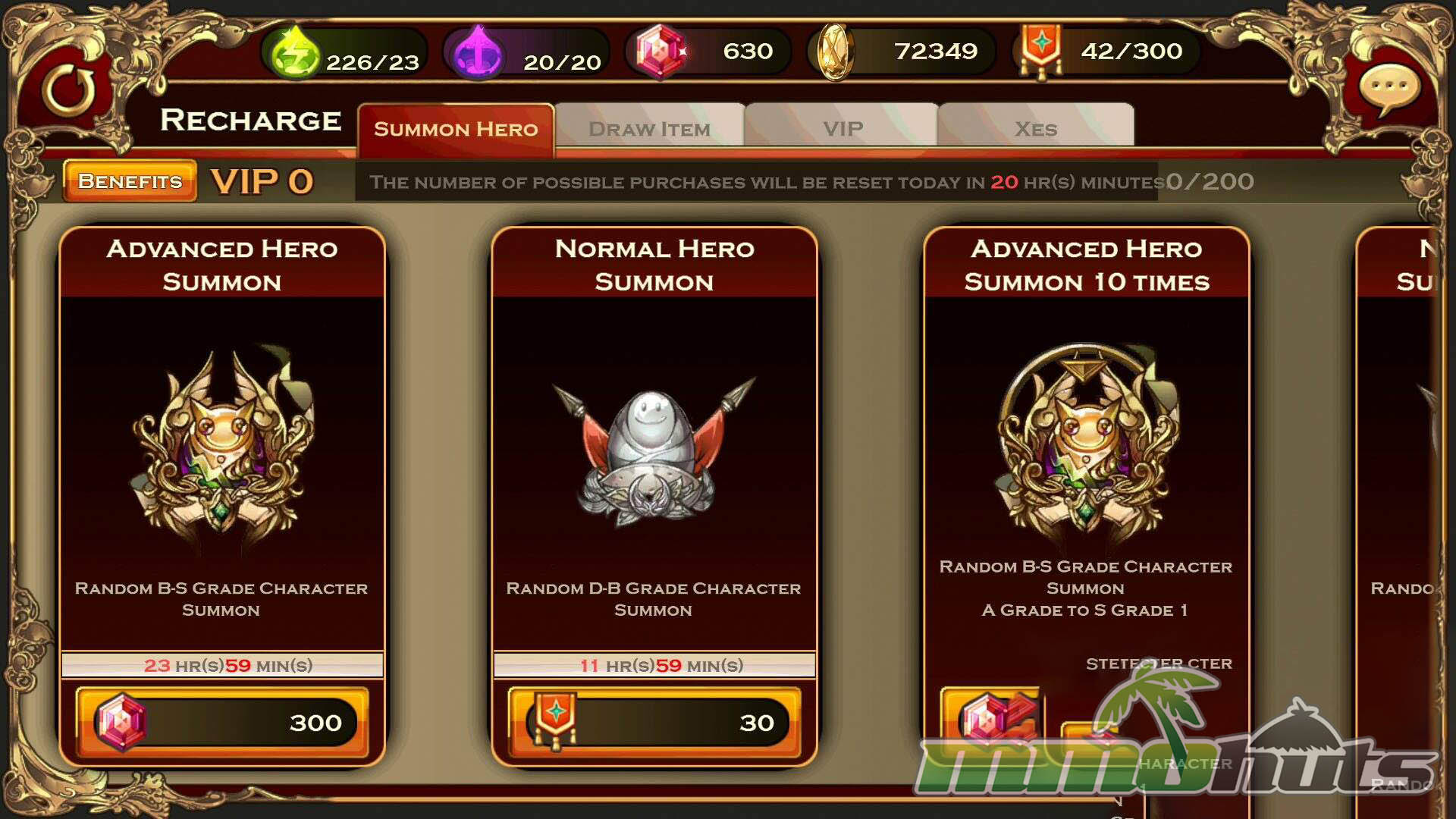This screenshot has width=1456, height=819.
Task: Open the chat speech bubble icon
Action: (1388, 89)
